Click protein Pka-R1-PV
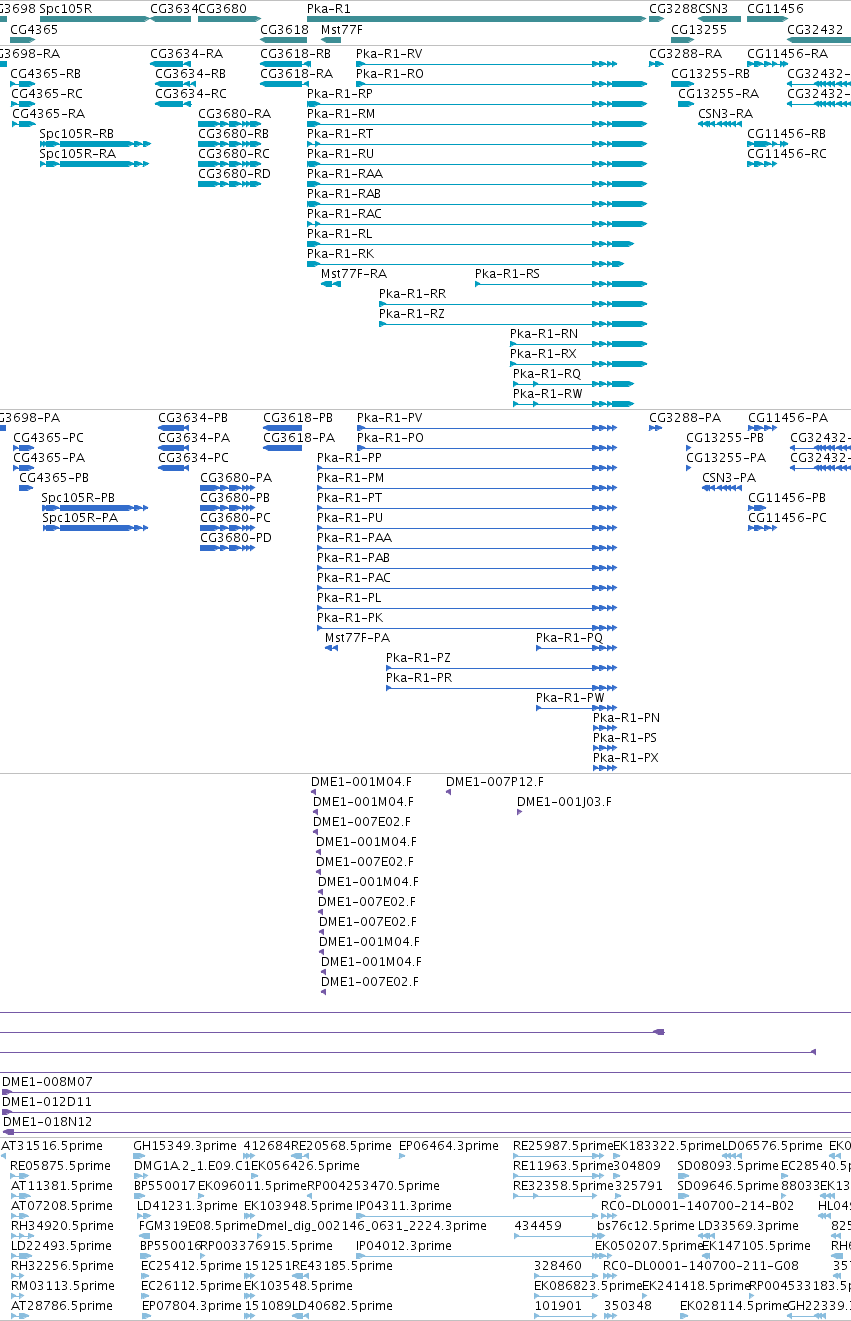This screenshot has height=1321, width=851. [x=390, y=417]
